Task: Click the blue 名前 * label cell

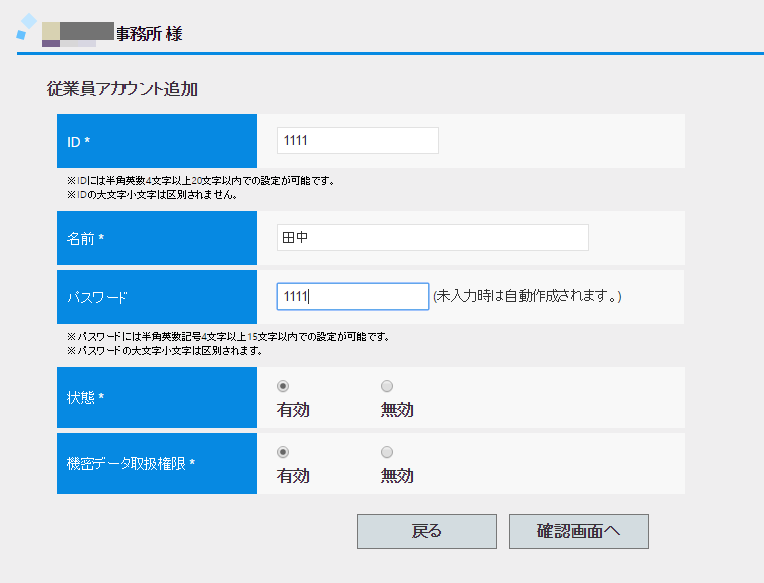Action: coord(157,238)
